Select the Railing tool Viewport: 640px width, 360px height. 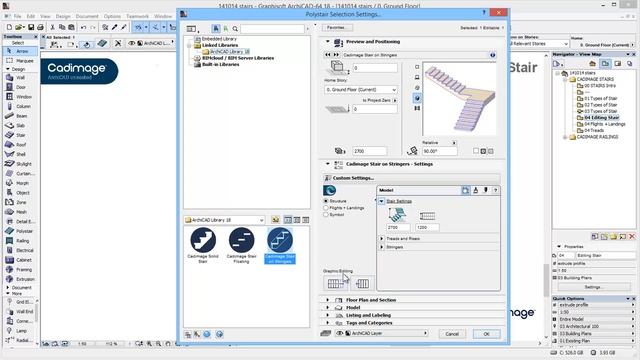[20, 241]
